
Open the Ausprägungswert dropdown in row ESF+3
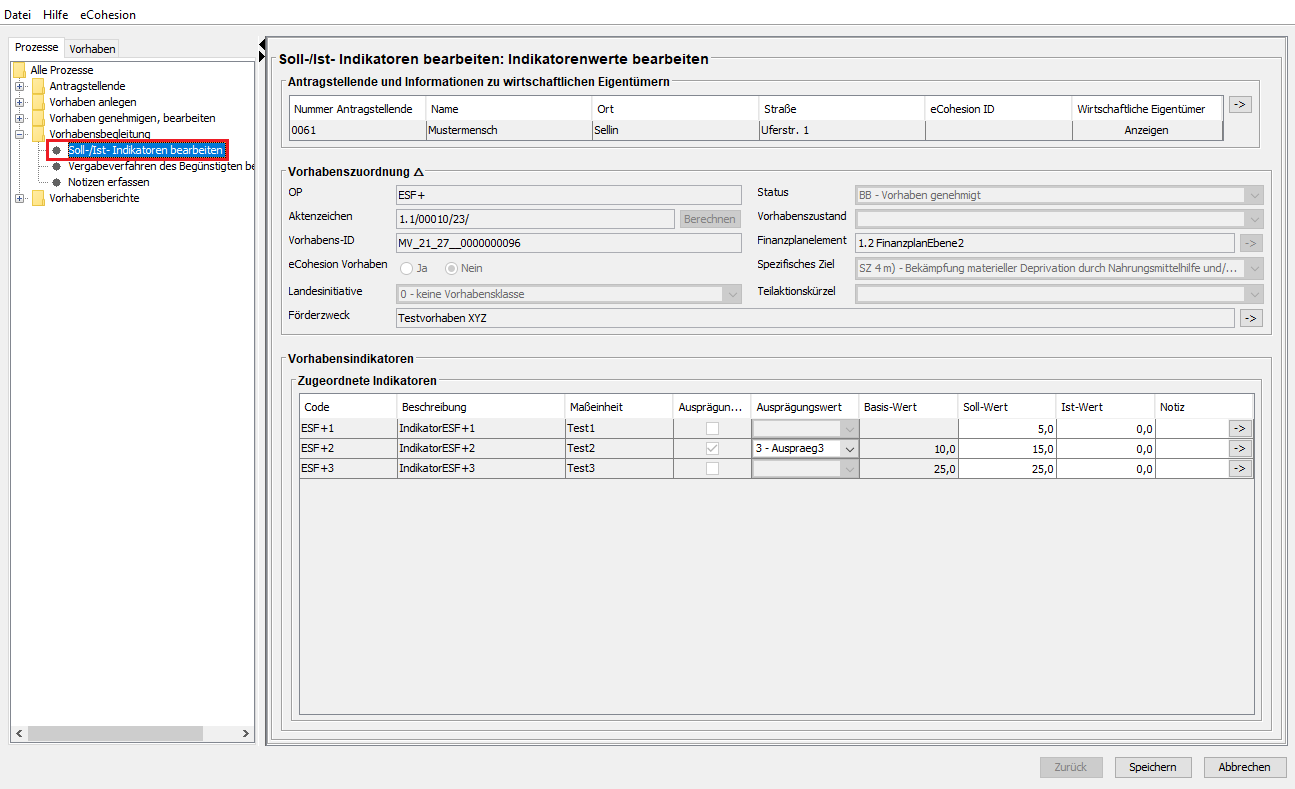pyautogui.click(x=849, y=469)
